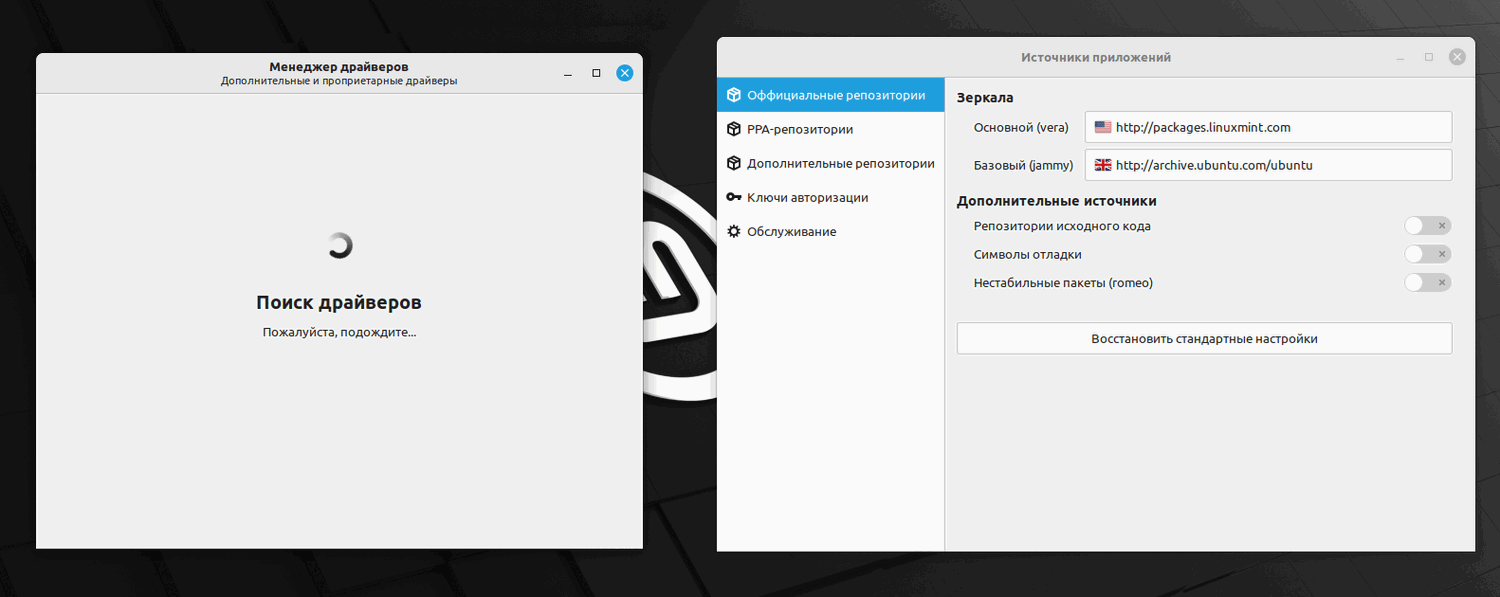Enable Нестабильные пакеты (romeo) switch
Image resolution: width=1500 pixels, height=597 pixels.
tap(1427, 282)
